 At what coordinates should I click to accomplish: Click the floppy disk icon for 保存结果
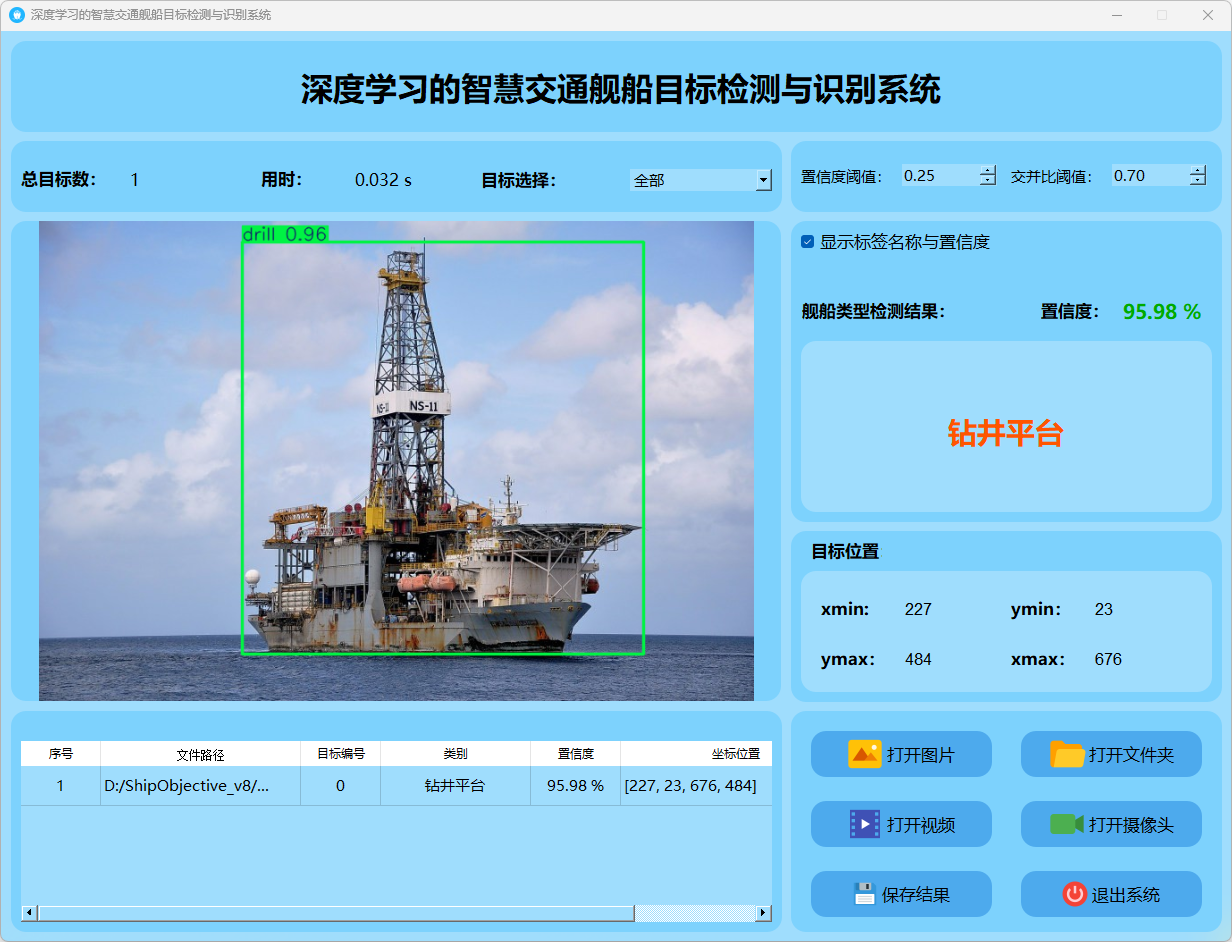[x=864, y=894]
